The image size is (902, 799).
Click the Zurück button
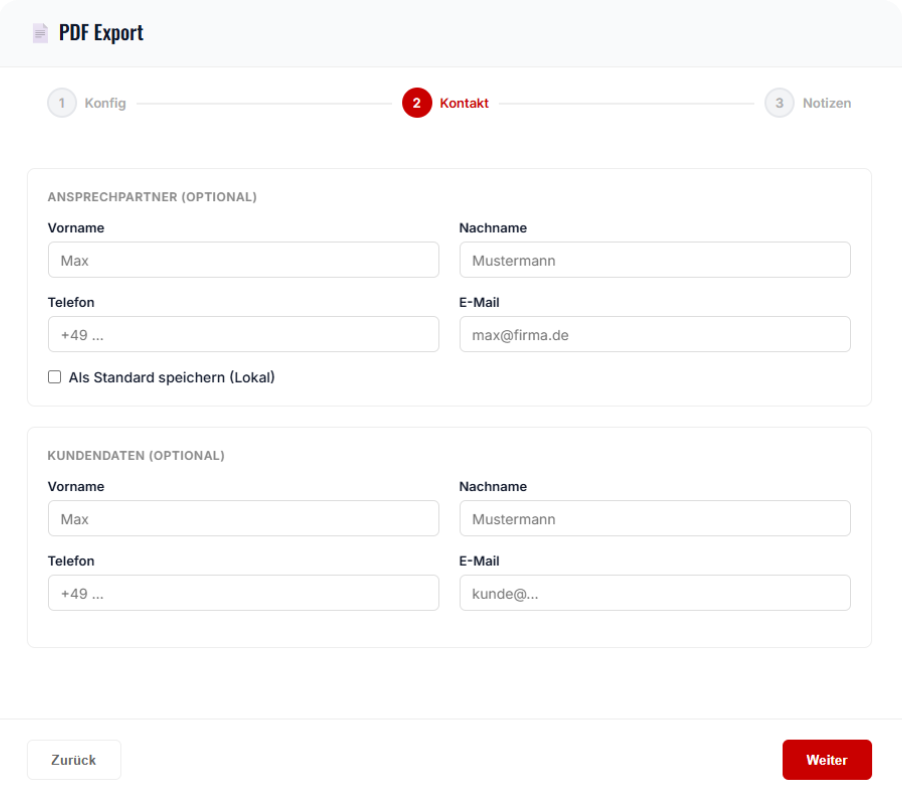(74, 759)
